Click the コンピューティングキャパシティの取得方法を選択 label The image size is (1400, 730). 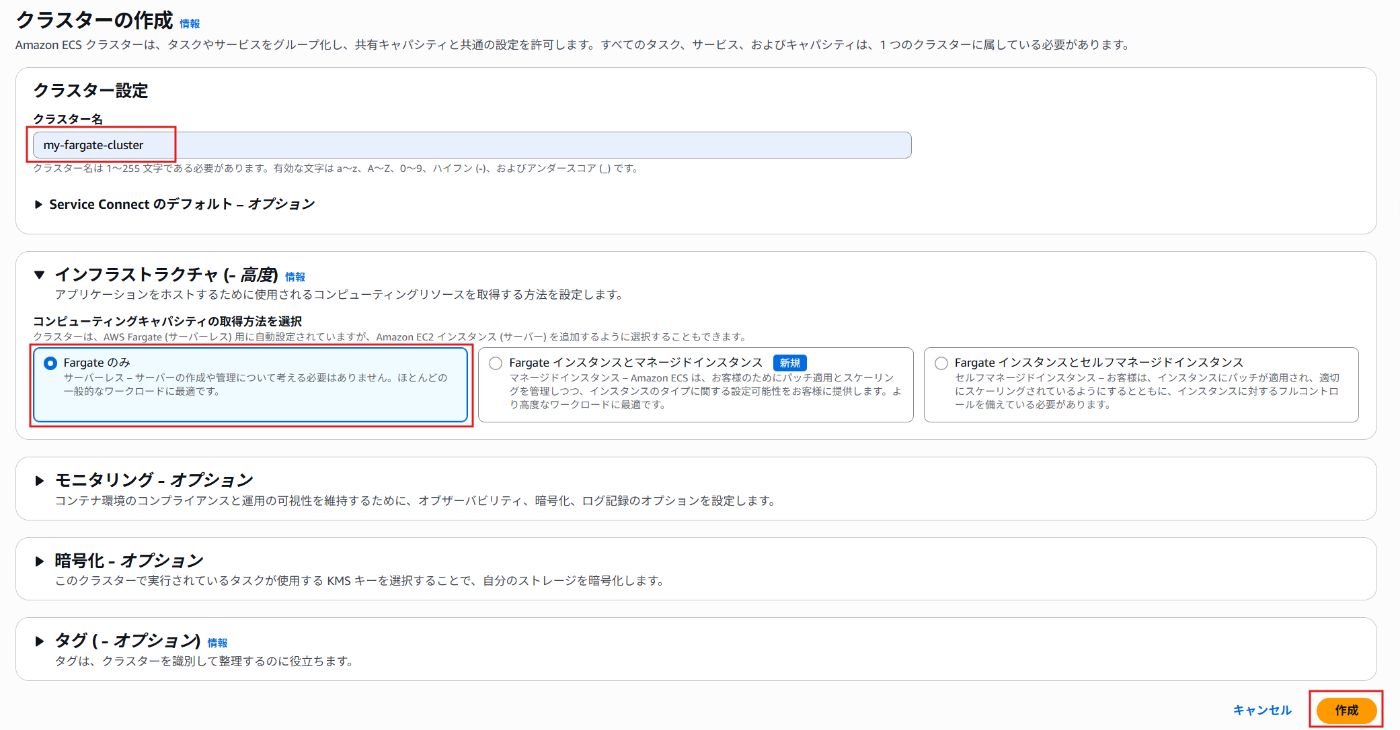(168, 321)
